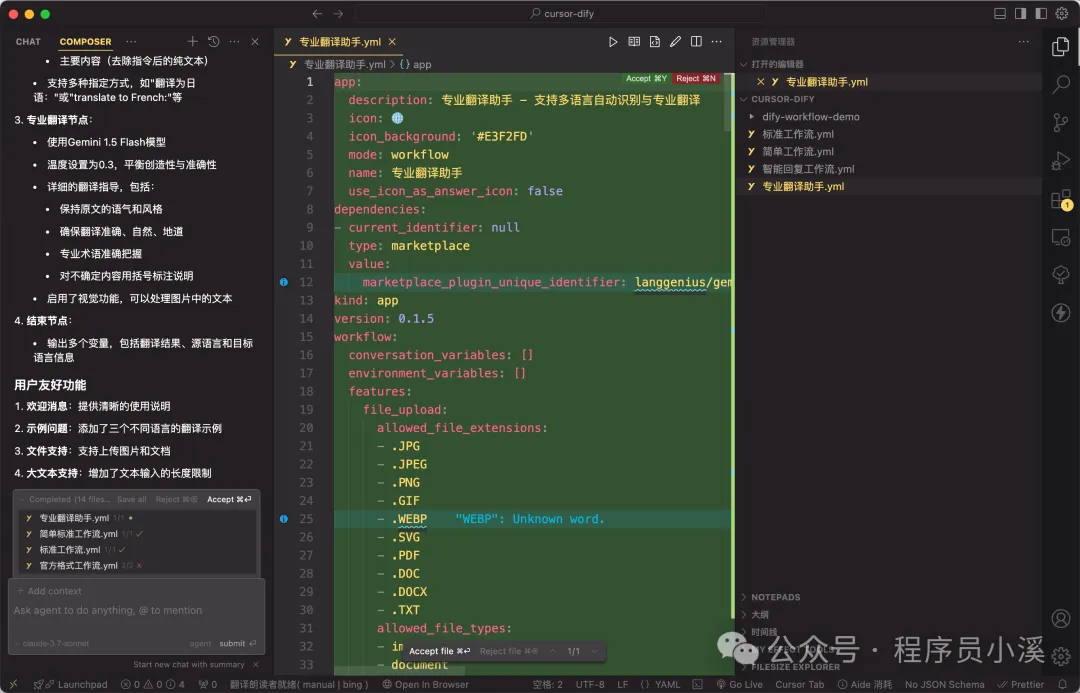Open the Extensions view with badge 1
1080x693 pixels.
click(x=1061, y=199)
